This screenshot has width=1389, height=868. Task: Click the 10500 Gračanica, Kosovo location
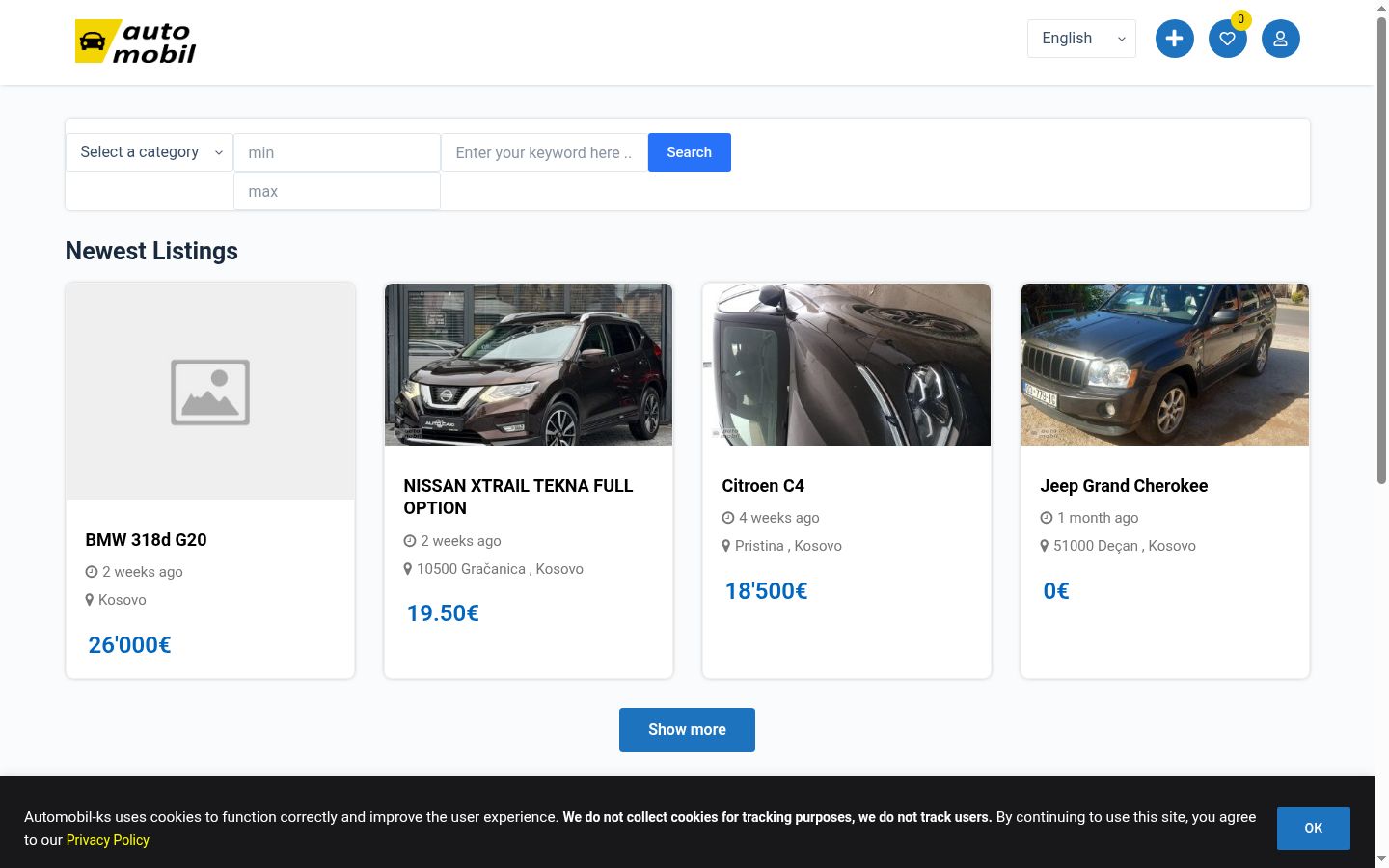click(500, 569)
